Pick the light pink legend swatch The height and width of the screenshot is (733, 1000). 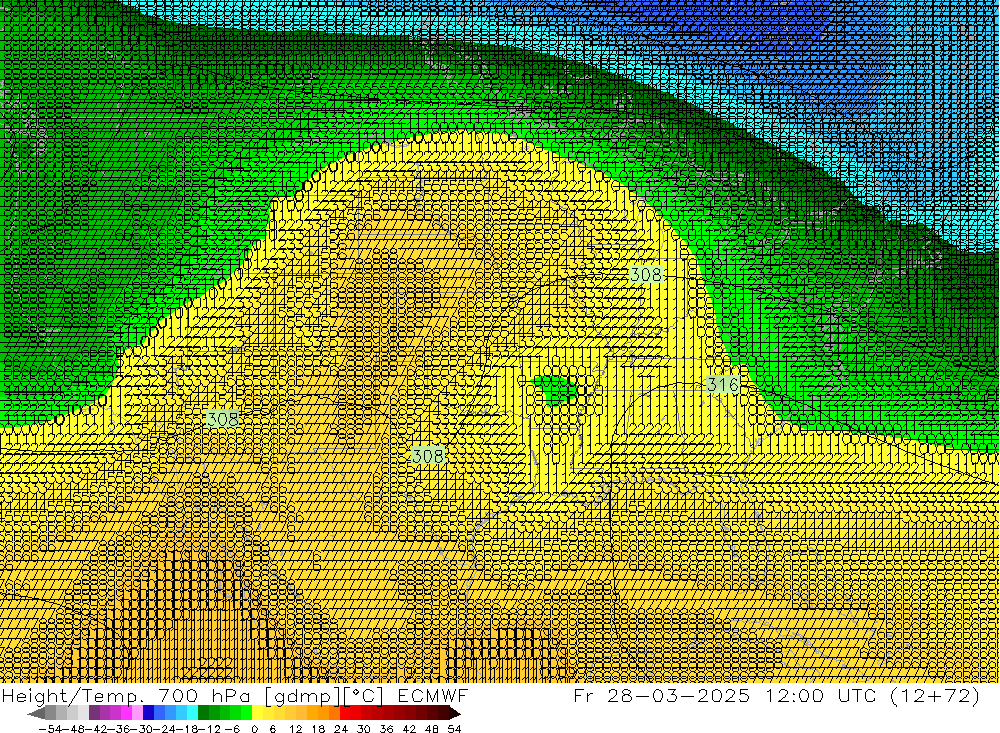[137, 713]
